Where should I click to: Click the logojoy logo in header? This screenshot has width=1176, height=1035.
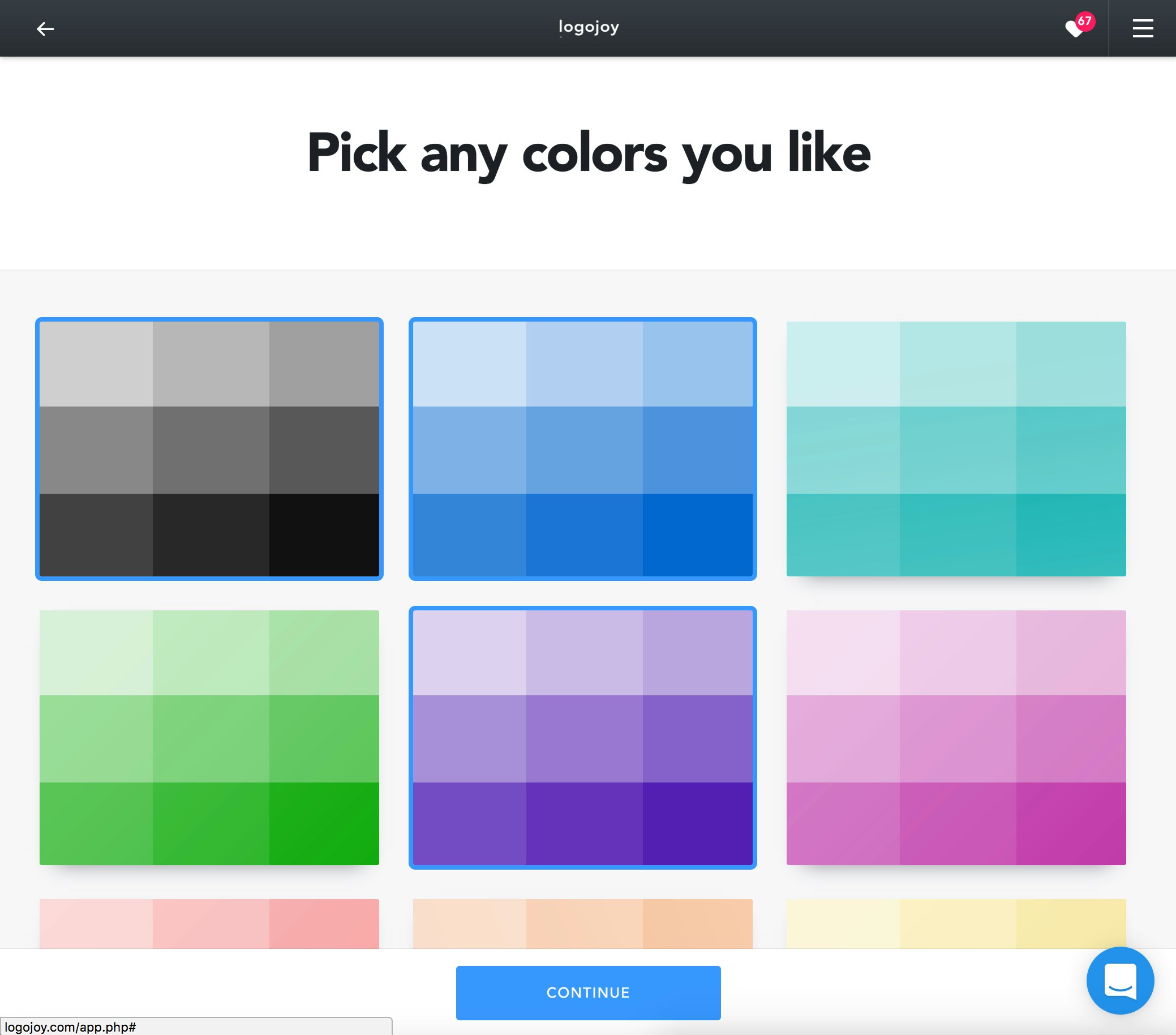(589, 27)
